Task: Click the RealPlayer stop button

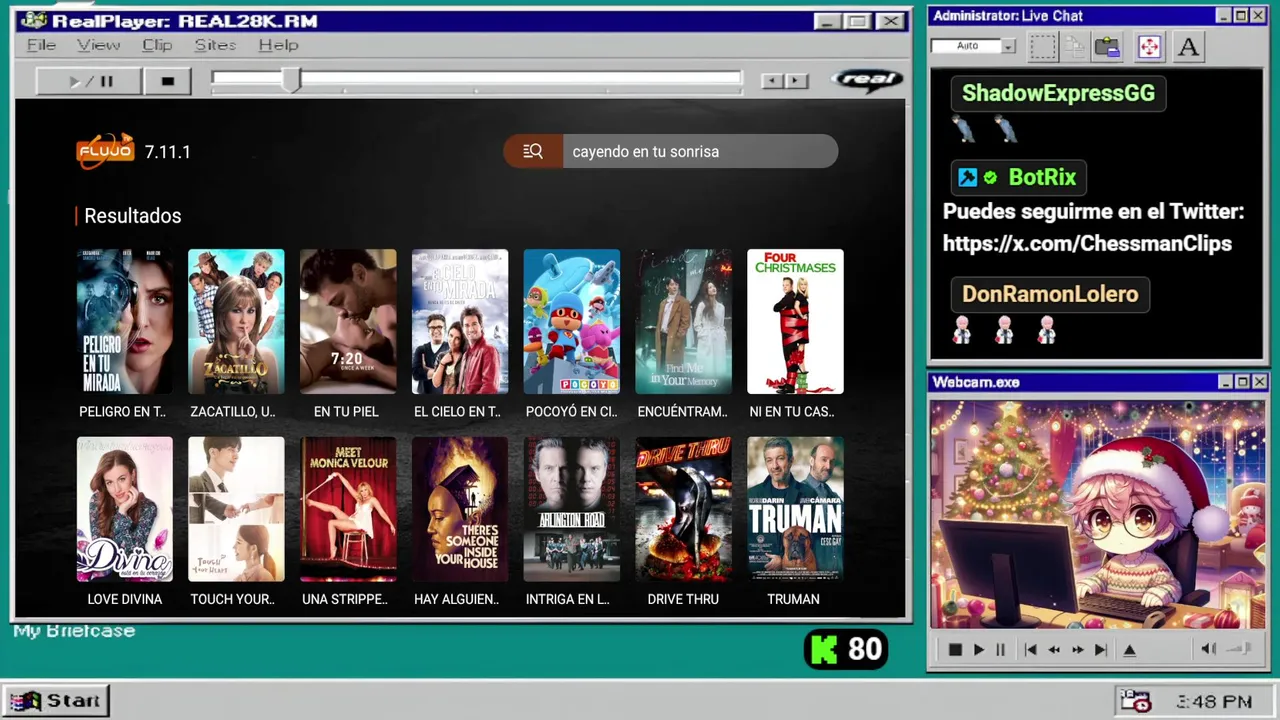Action: point(168,81)
